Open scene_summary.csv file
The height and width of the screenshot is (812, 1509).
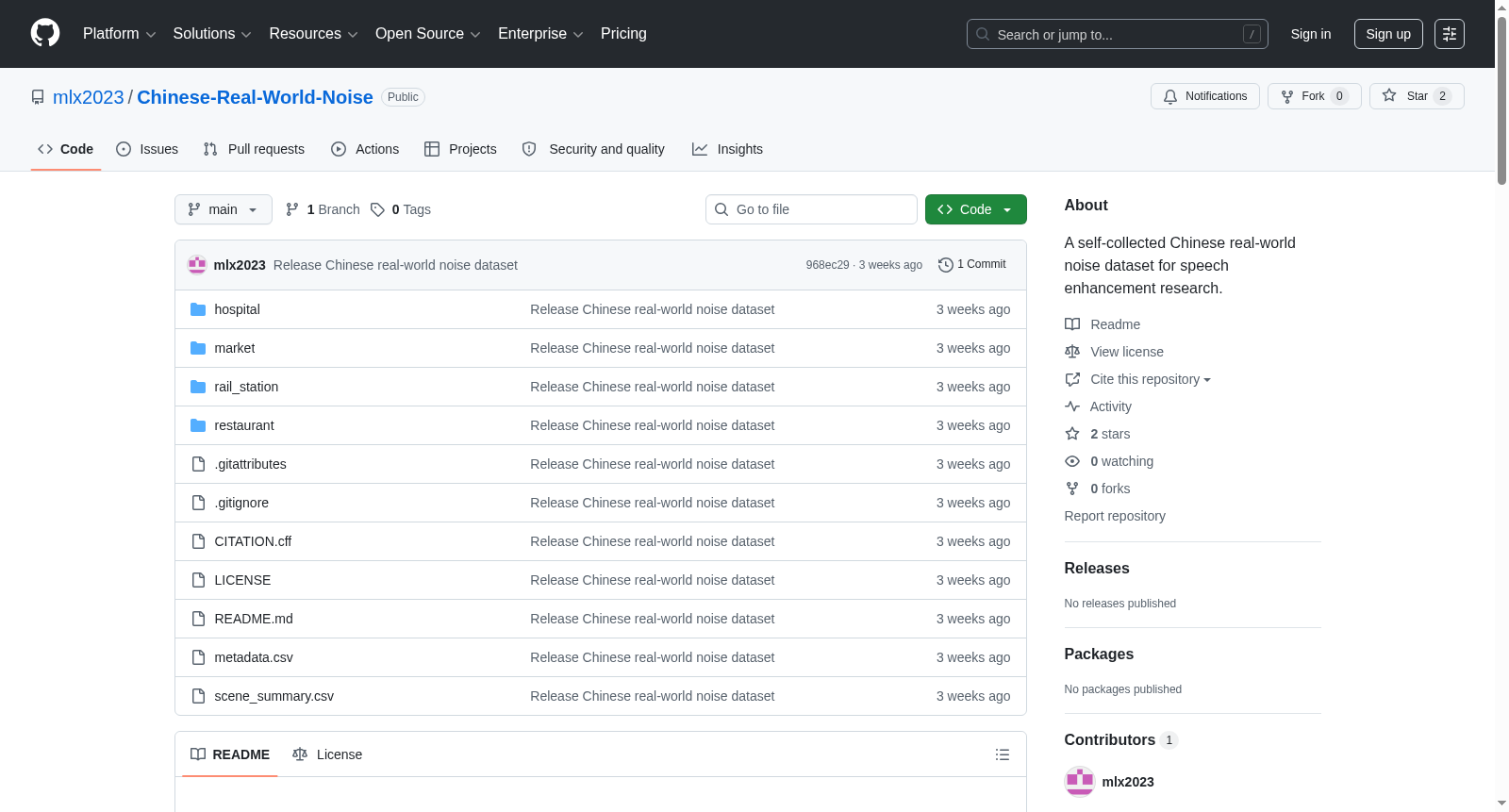[x=274, y=696]
